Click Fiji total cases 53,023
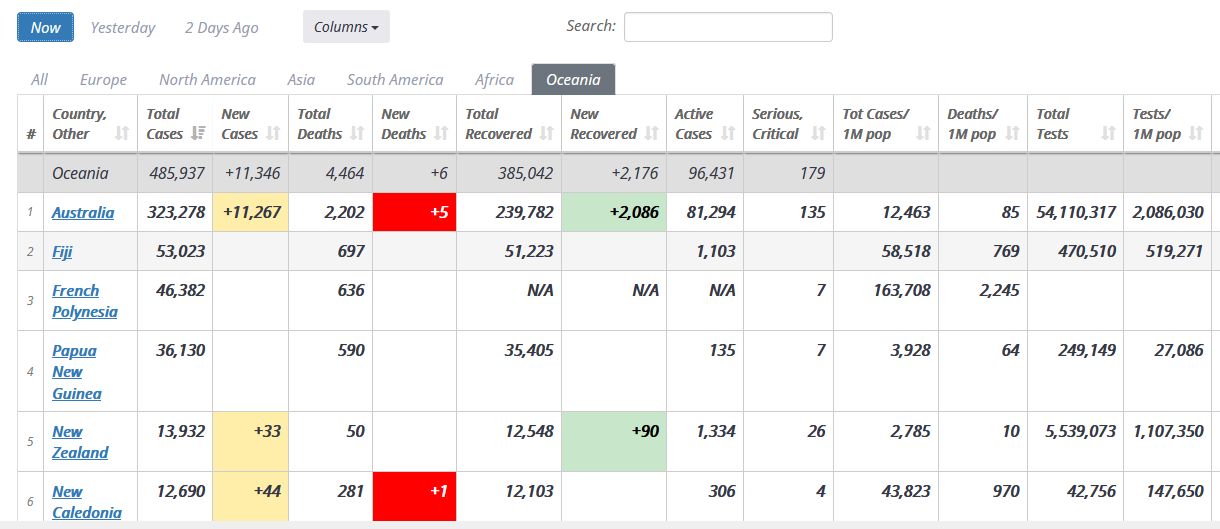The height and width of the screenshot is (529, 1220). (181, 252)
